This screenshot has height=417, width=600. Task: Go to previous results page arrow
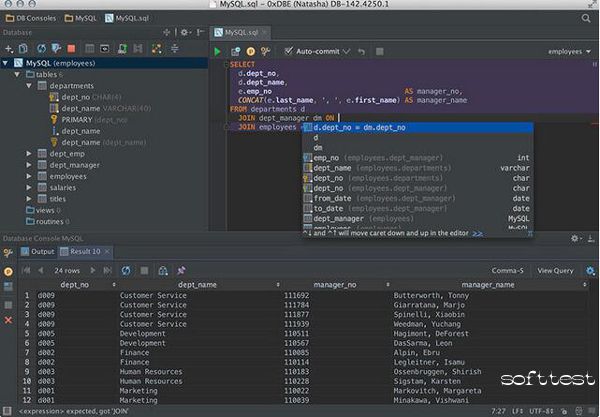pos(41,270)
